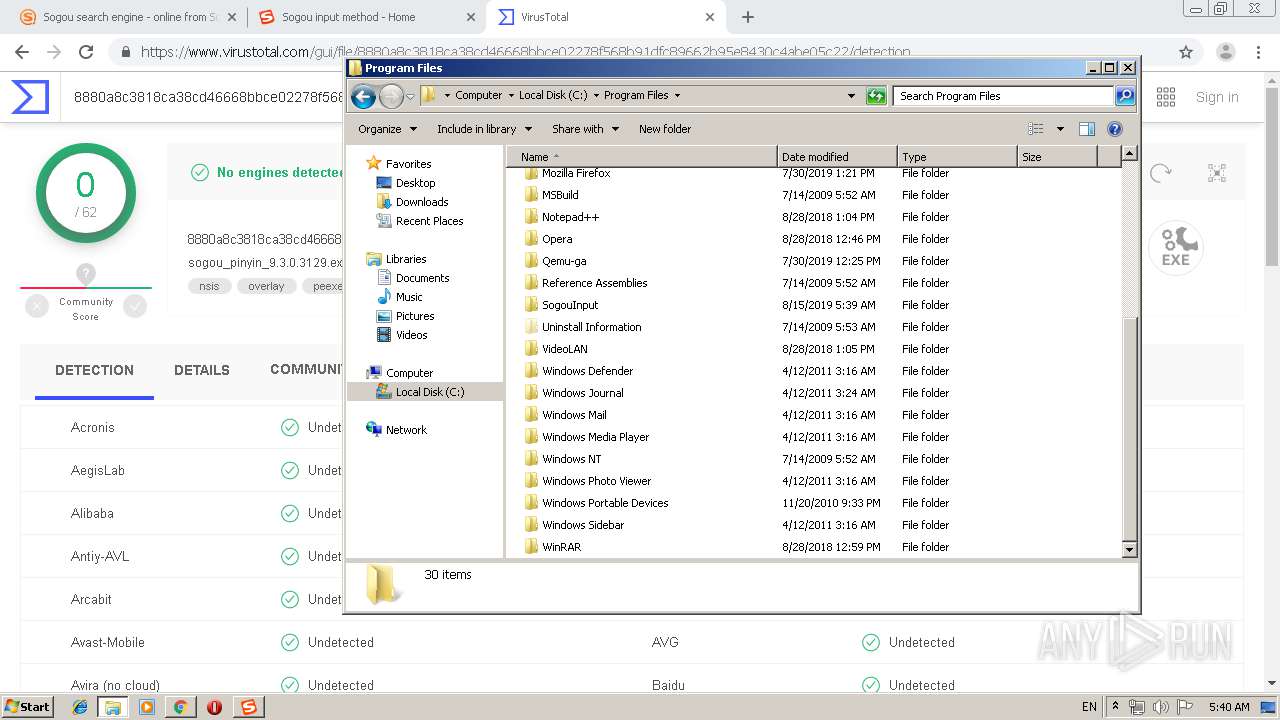The width and height of the screenshot is (1280, 720).
Task: Click the Search Program Files box
Action: click(x=1003, y=96)
